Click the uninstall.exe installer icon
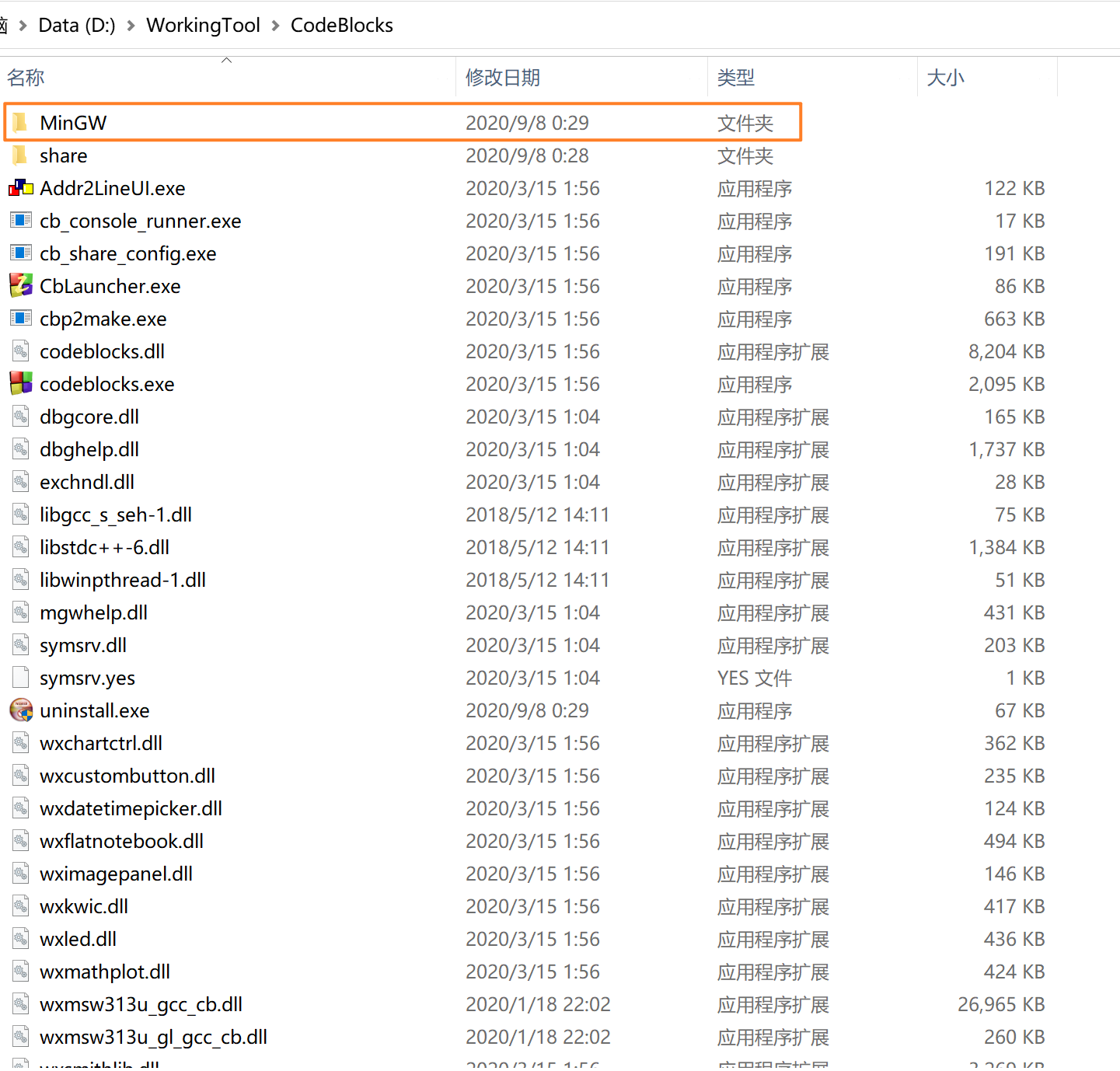 [x=19, y=710]
